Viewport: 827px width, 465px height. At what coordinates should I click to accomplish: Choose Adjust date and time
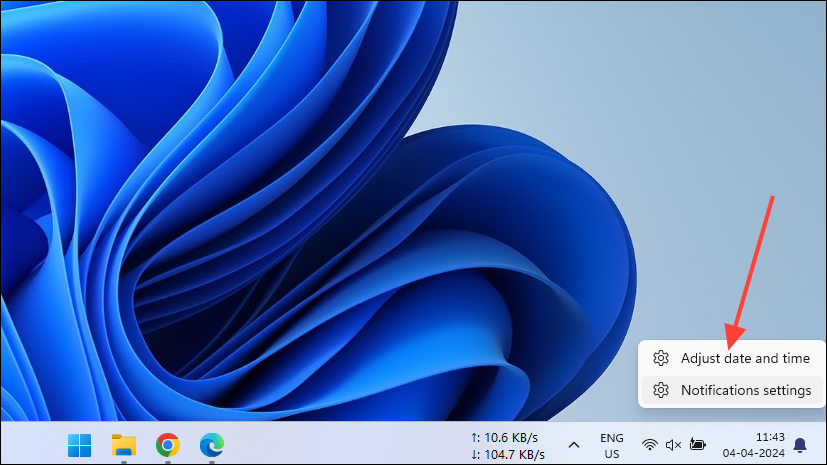coord(732,359)
